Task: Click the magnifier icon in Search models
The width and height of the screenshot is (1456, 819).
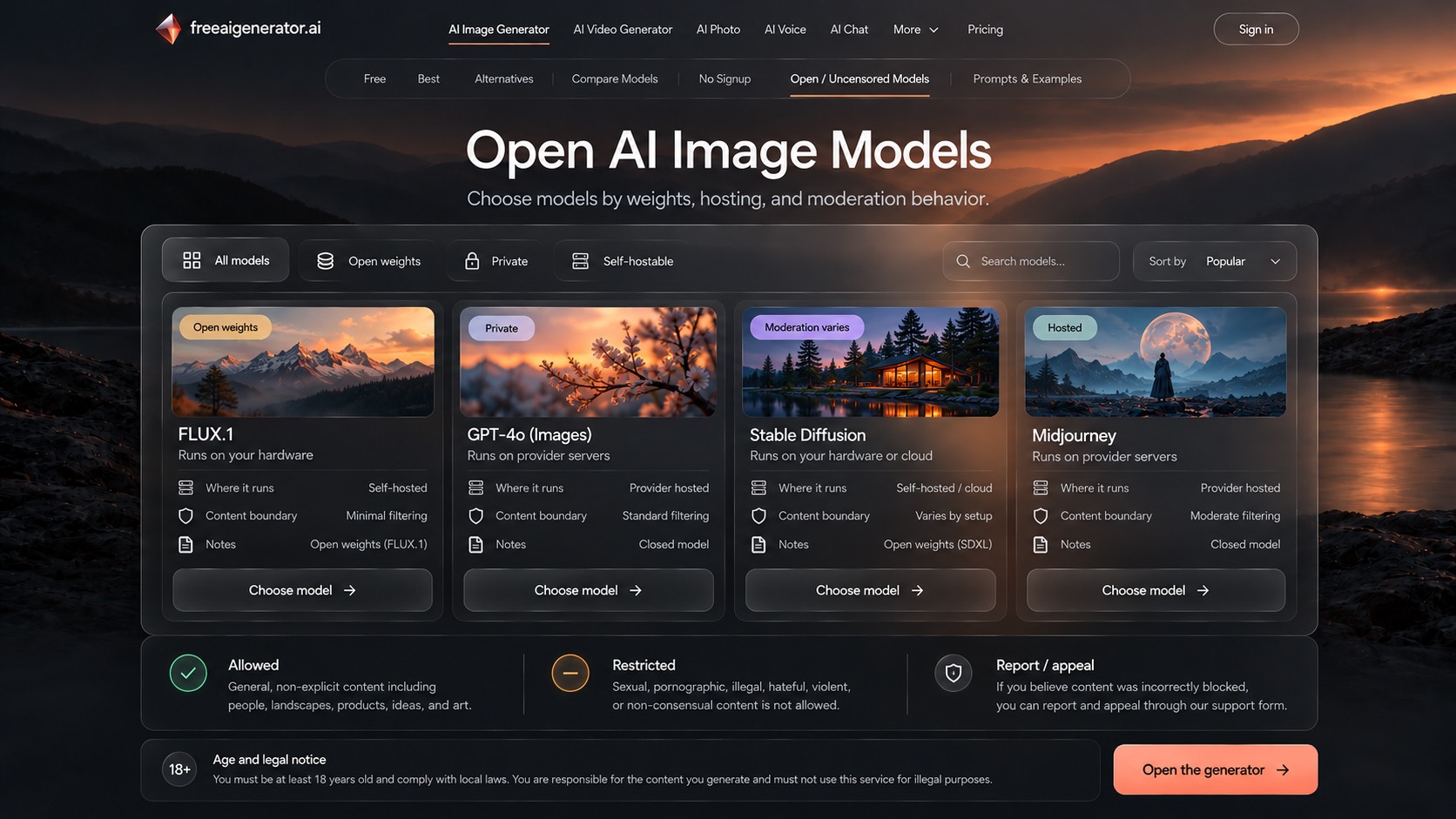Action: click(963, 261)
